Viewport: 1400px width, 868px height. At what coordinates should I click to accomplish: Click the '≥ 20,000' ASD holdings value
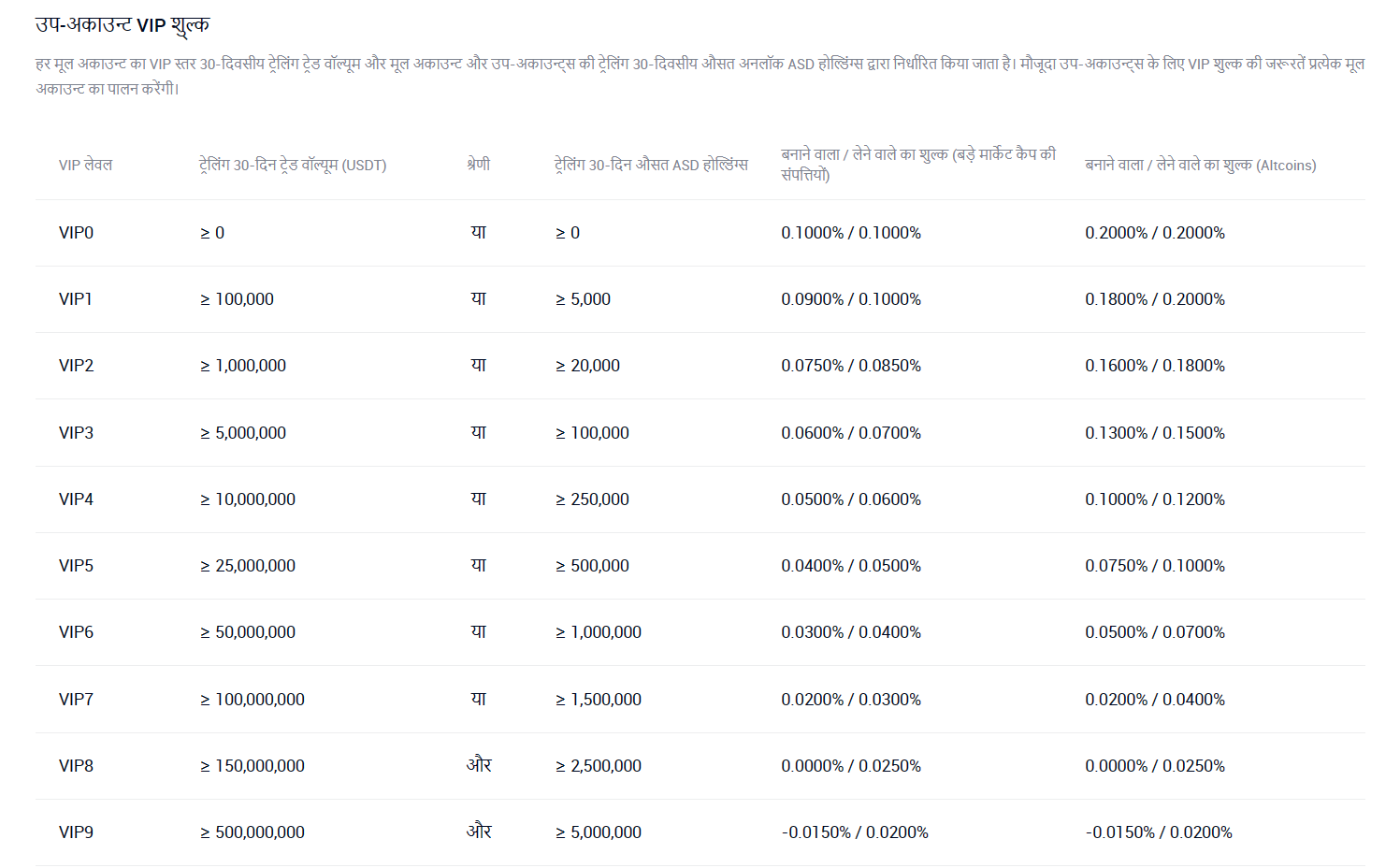coord(587,366)
